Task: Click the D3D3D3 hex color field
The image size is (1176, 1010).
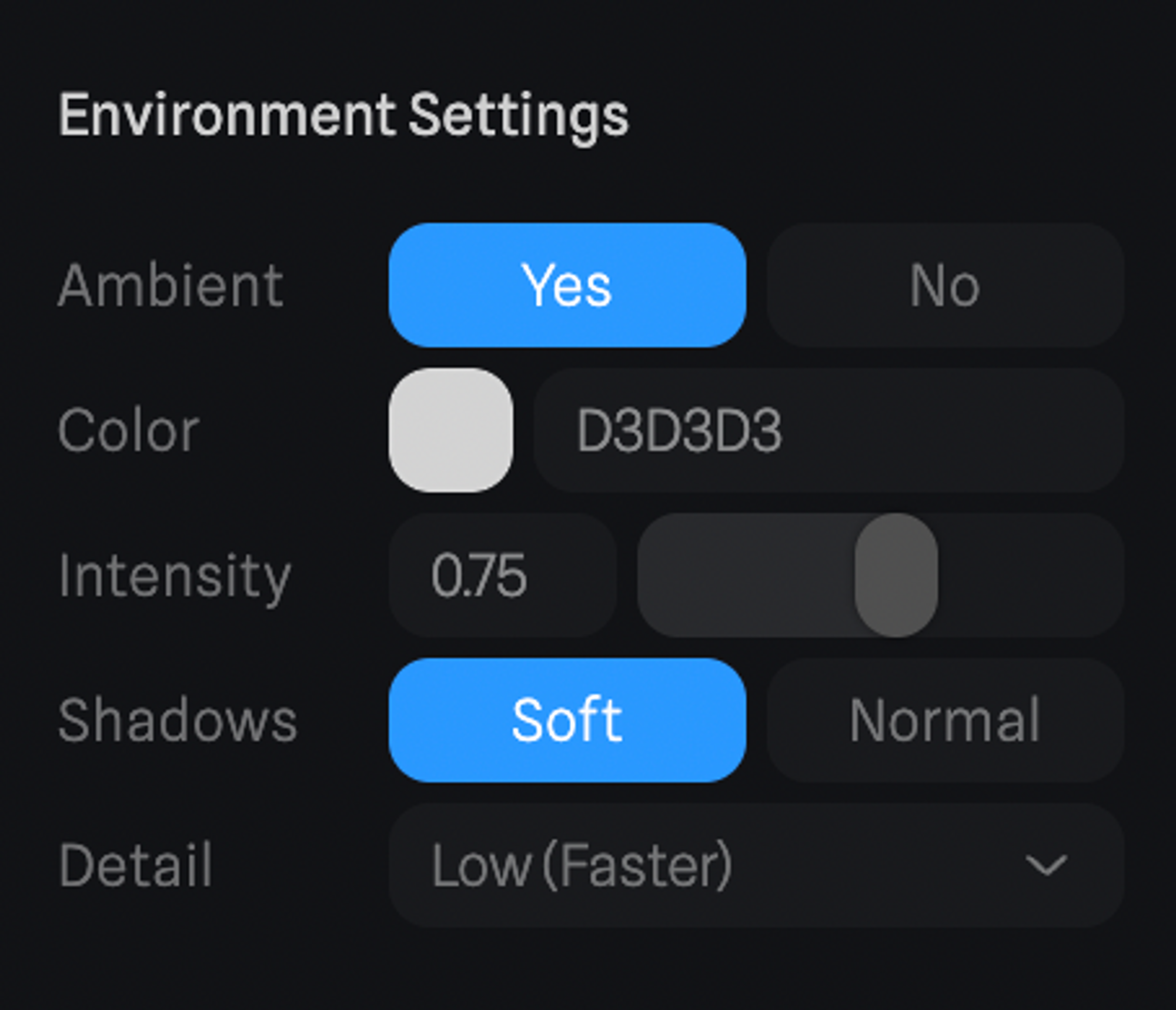Action: (828, 430)
